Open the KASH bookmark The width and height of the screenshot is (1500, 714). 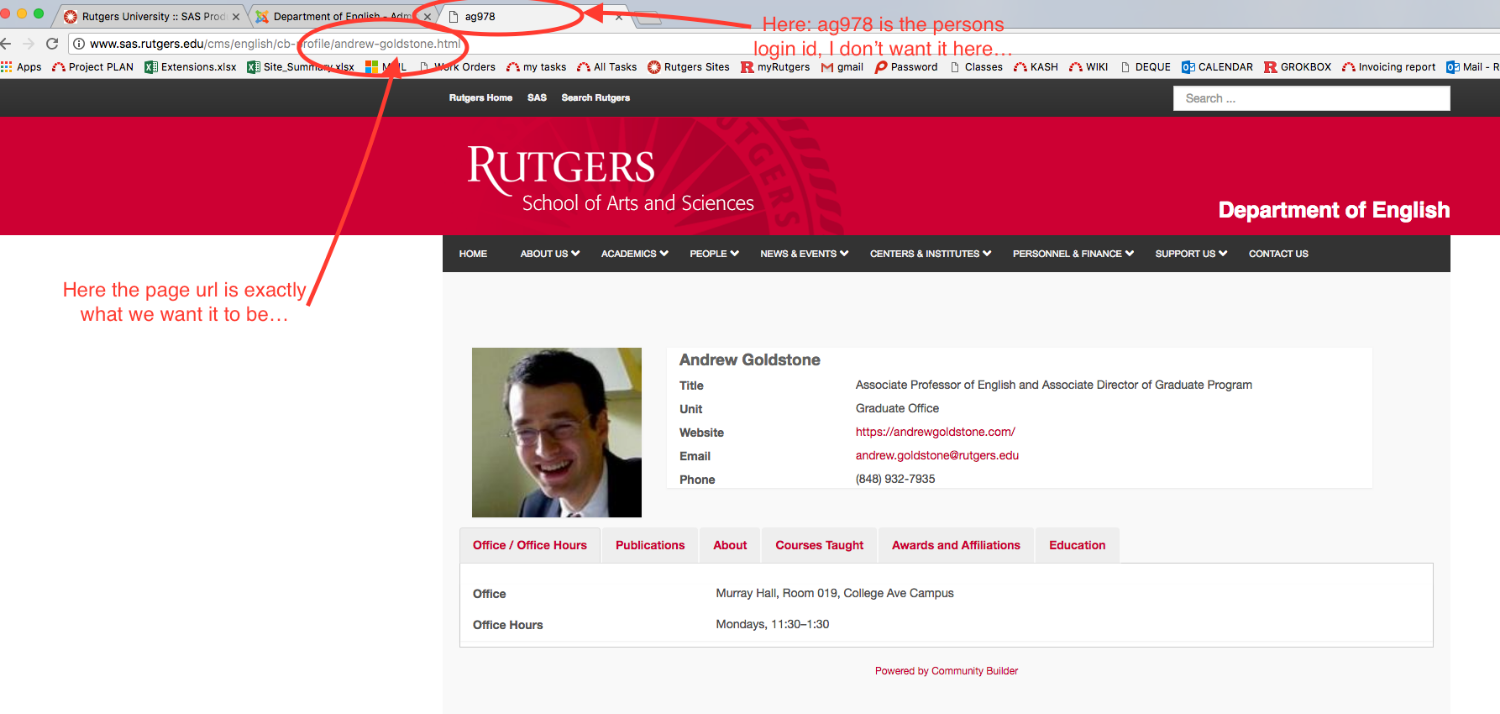tap(1036, 67)
